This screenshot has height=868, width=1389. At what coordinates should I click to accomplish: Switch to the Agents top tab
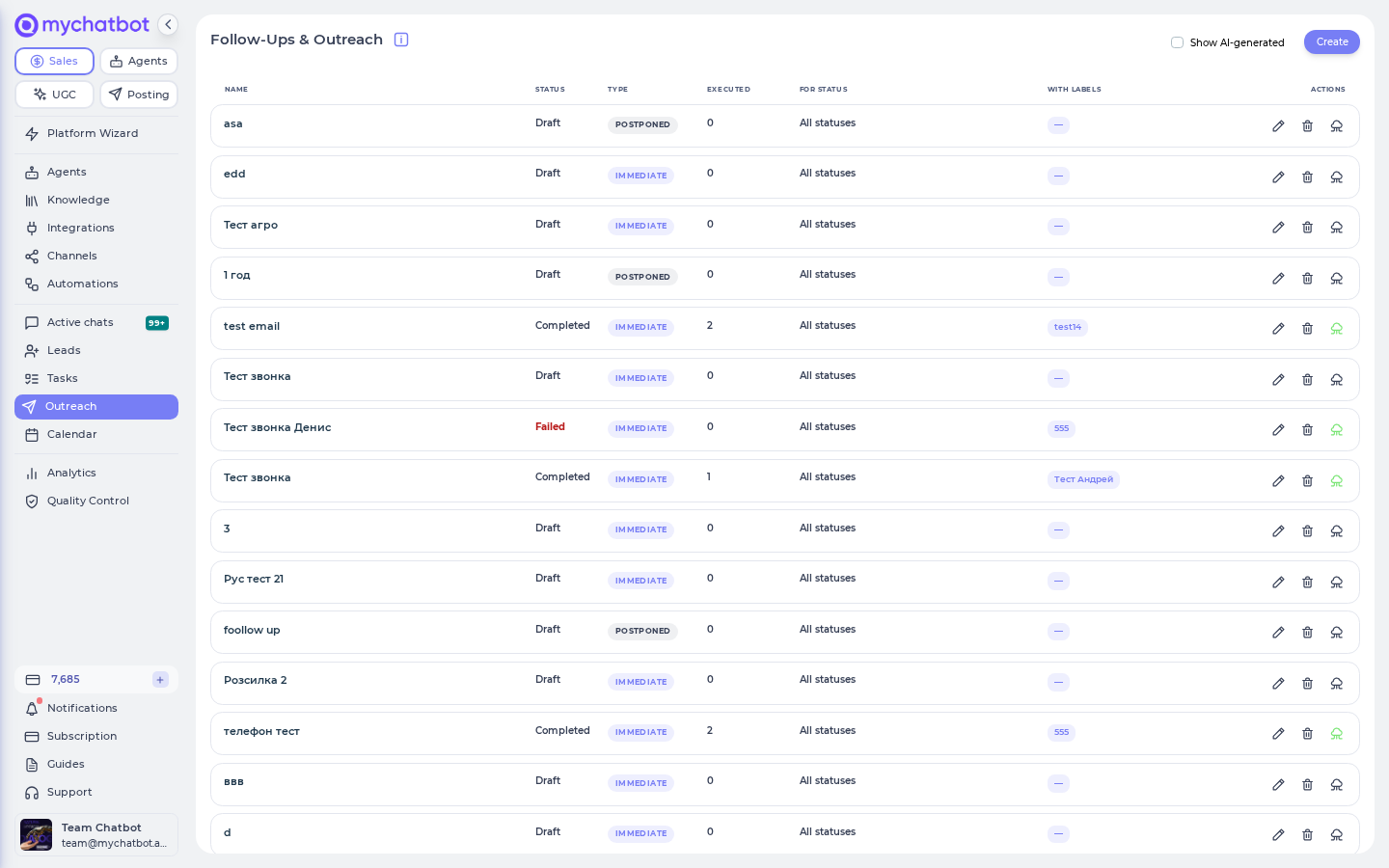[x=139, y=61]
